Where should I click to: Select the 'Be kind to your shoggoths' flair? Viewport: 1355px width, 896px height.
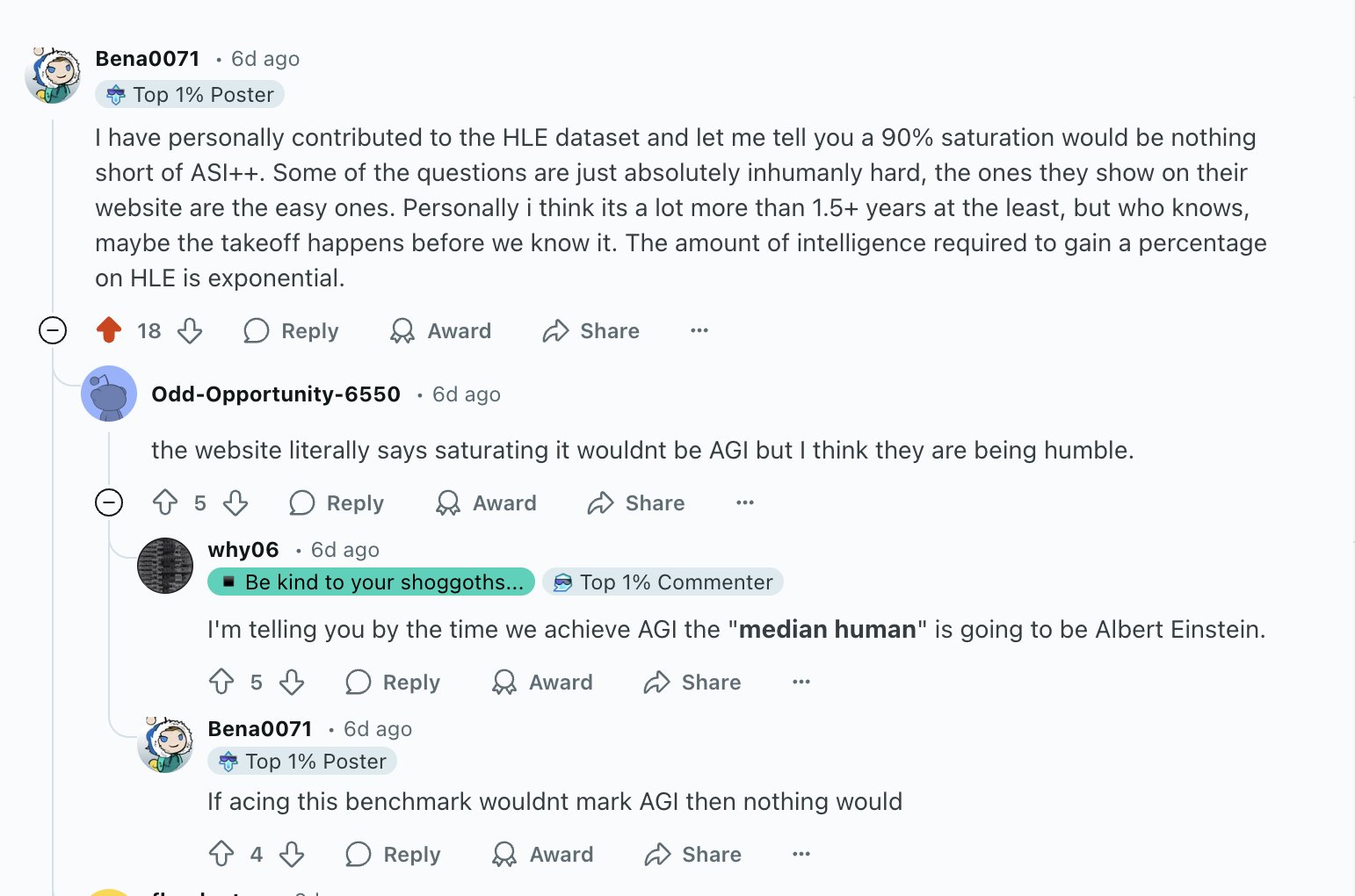[371, 582]
